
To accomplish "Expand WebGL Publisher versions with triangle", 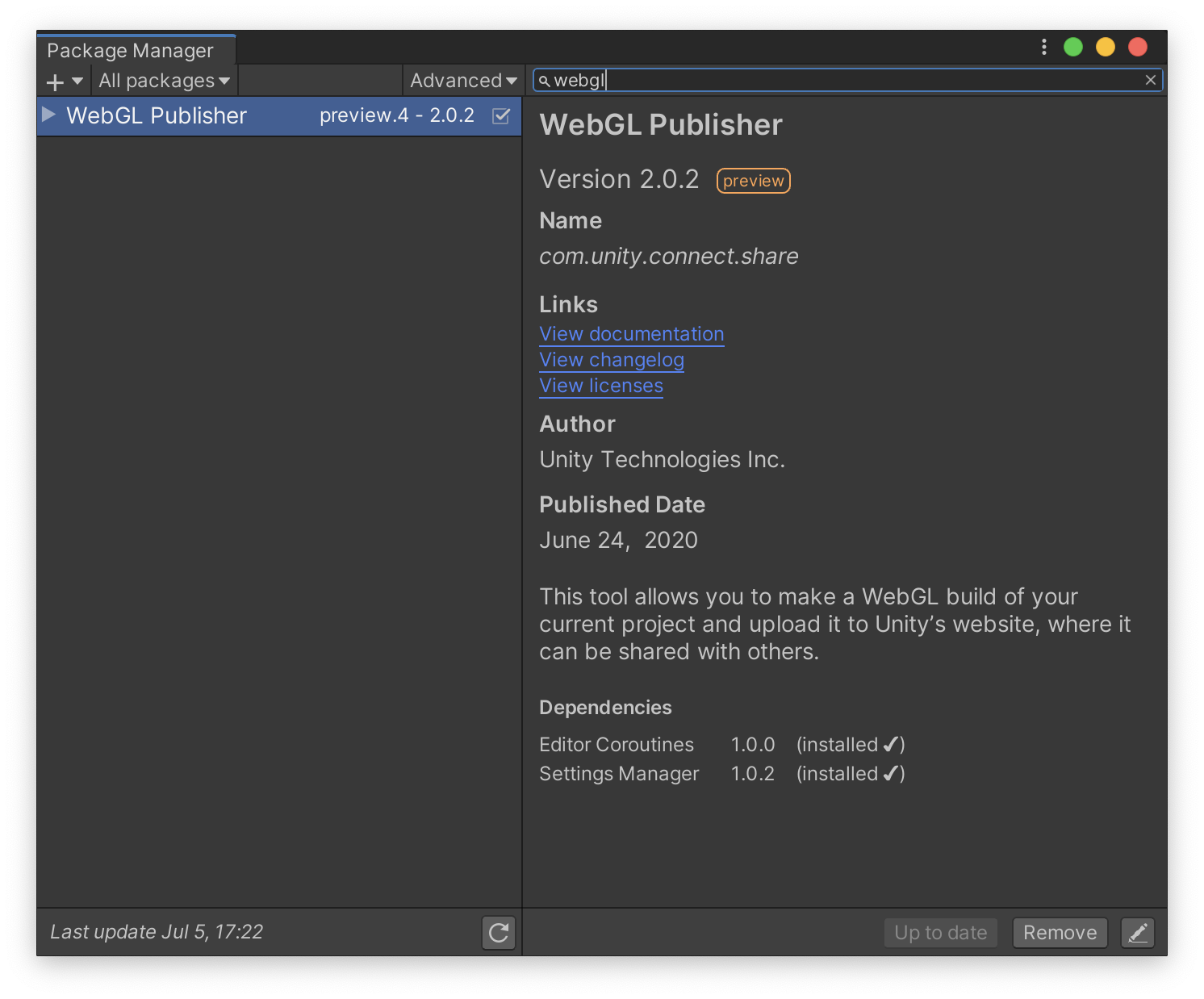I will coord(48,114).
